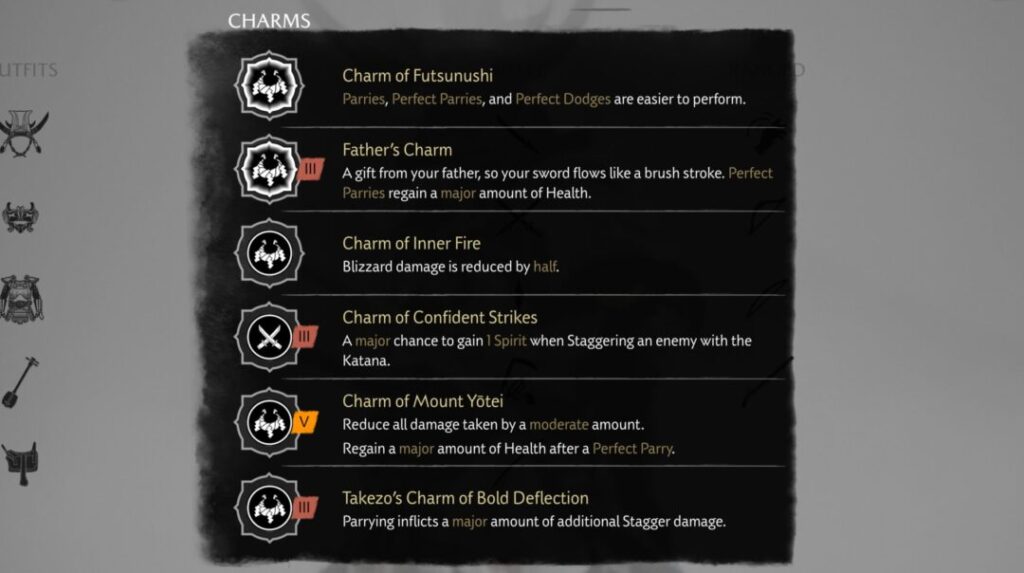This screenshot has height=573, width=1024.
Task: Select the Charm of Mount Yōtei icon
Action: (x=269, y=422)
